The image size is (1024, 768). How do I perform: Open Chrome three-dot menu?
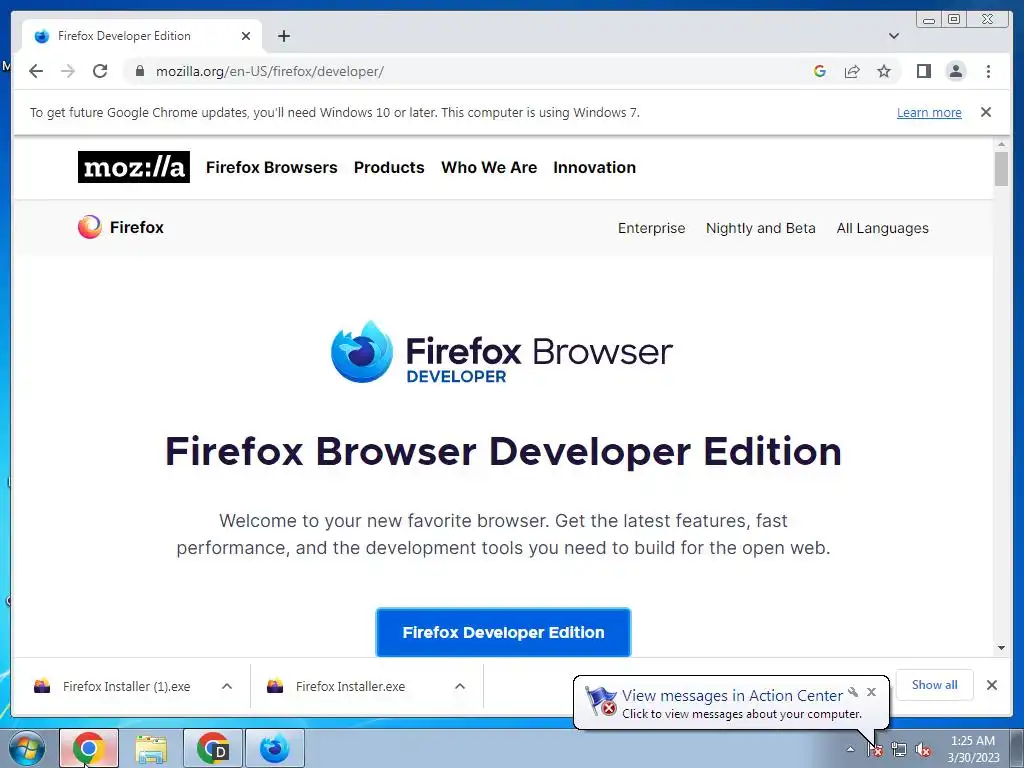988,71
